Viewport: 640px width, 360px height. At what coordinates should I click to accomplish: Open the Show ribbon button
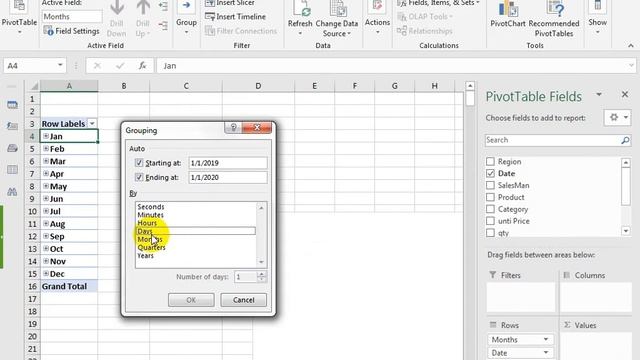[598, 18]
